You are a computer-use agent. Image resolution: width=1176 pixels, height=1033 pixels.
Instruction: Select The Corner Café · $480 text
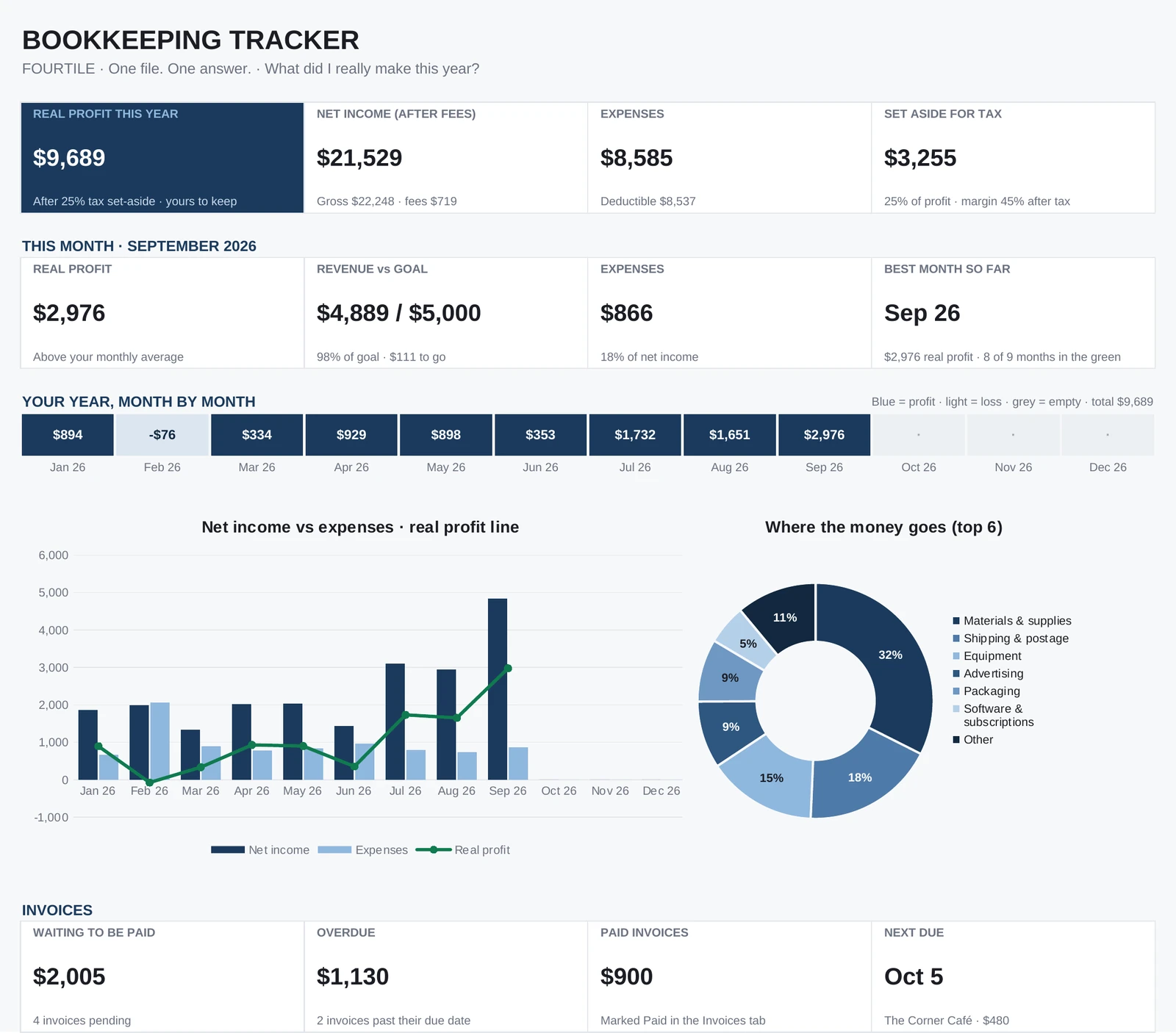(947, 1021)
